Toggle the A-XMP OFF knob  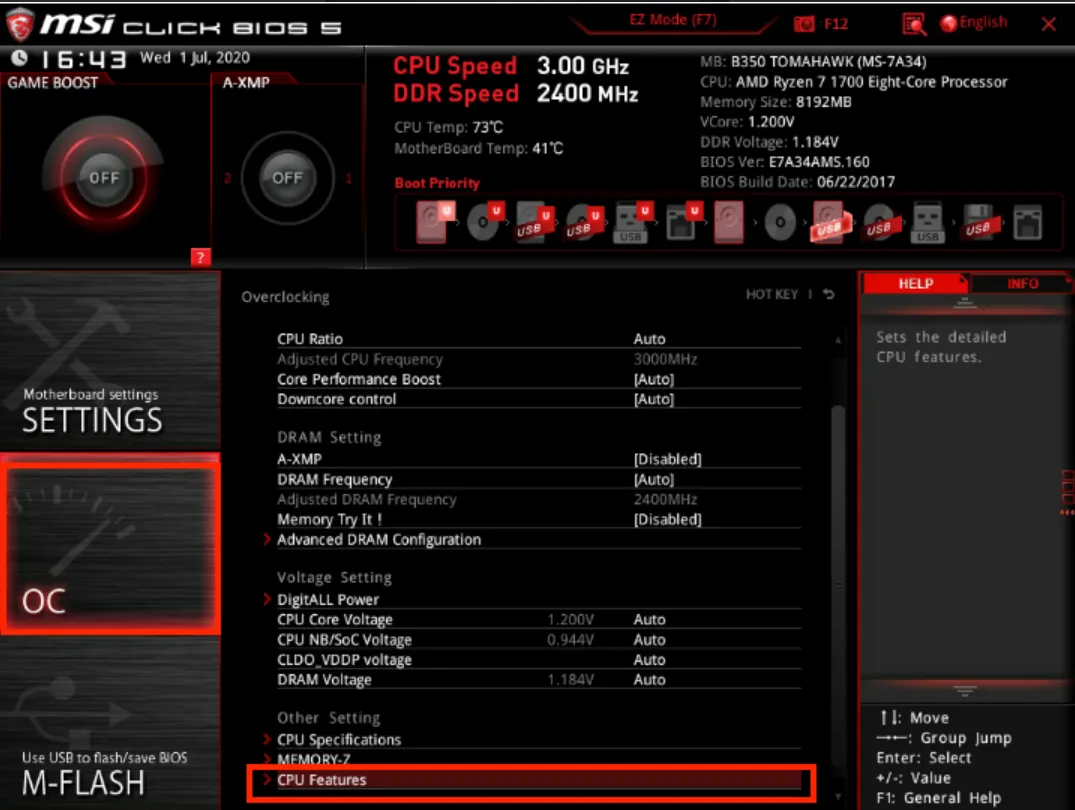tap(287, 178)
